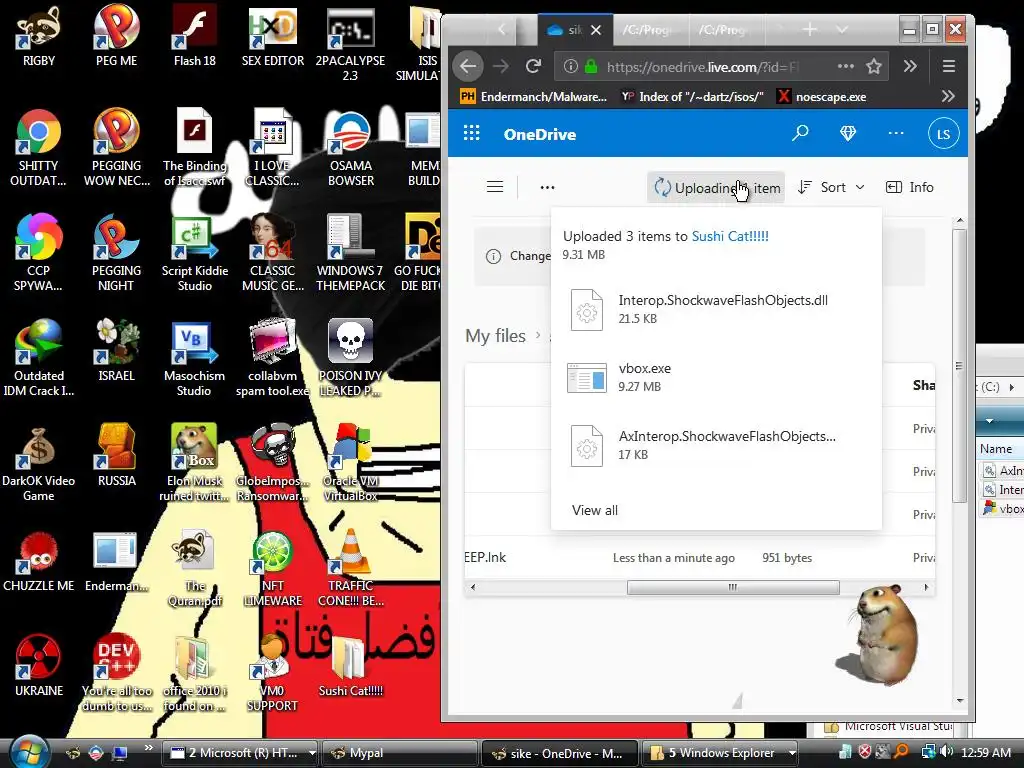Open OneDrive header more options ellipsis
The height and width of the screenshot is (768, 1024).
pos(896,134)
